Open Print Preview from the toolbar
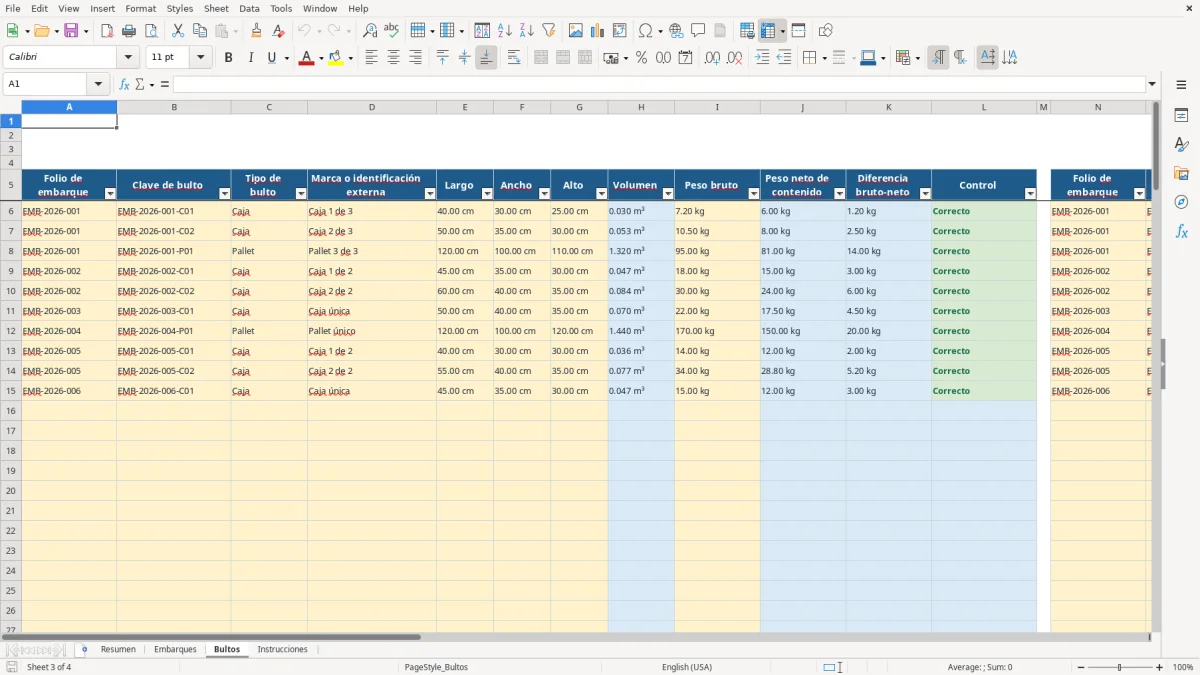Screen dimensions: 1200x675 point(149,31)
